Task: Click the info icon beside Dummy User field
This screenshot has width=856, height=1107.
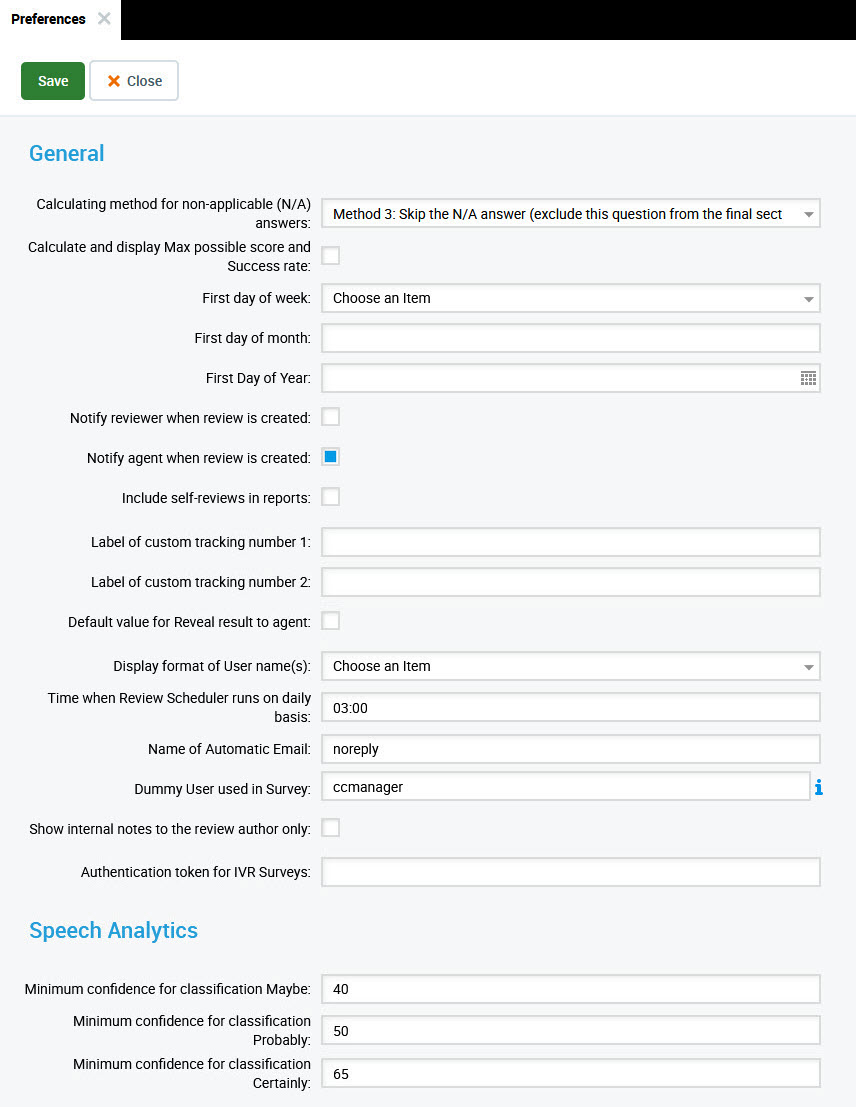Action: coord(819,788)
